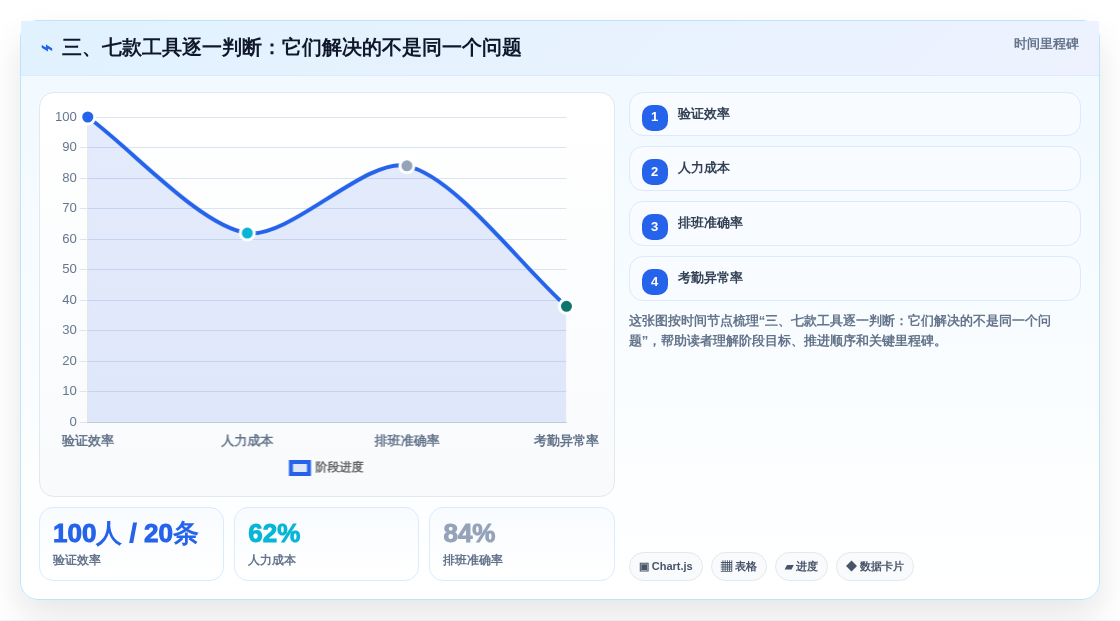1120x621 pixels.
Task: Click the Chart.js tag chip
Action: pyautogui.click(x=666, y=567)
